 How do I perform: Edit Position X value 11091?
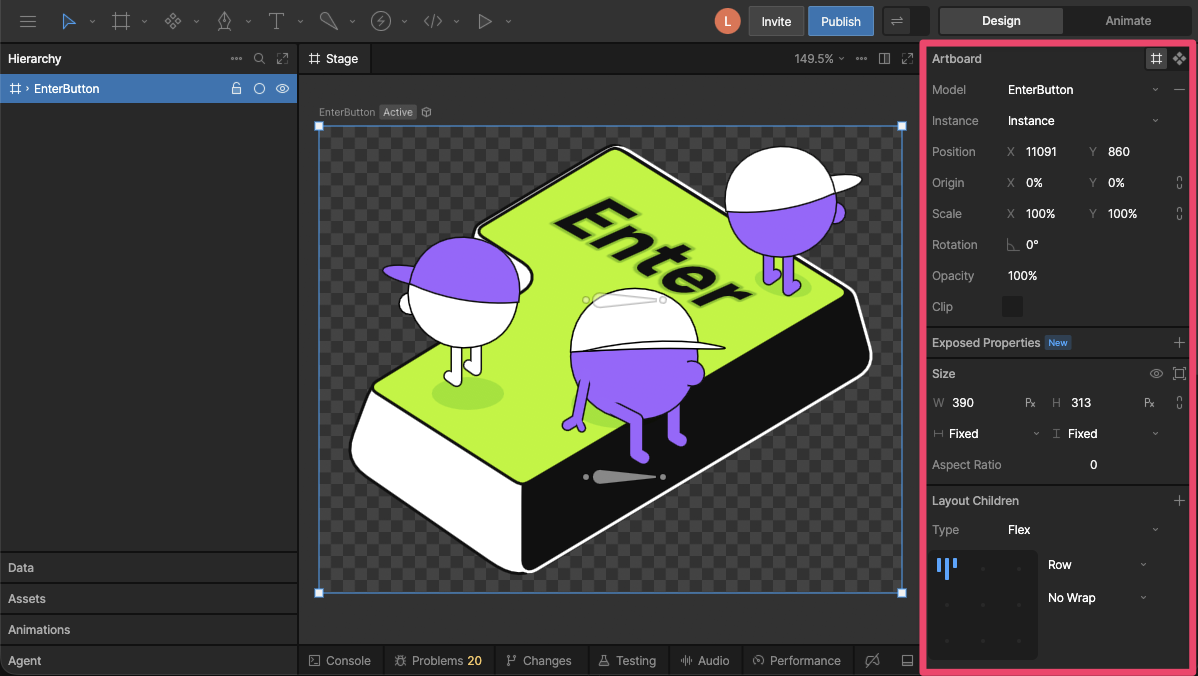(x=1041, y=152)
